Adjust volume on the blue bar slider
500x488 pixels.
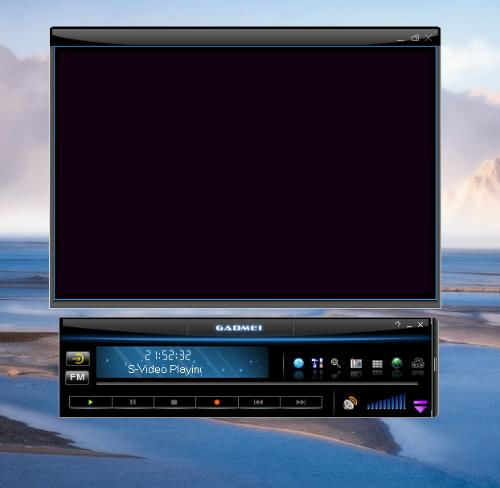[386, 402]
